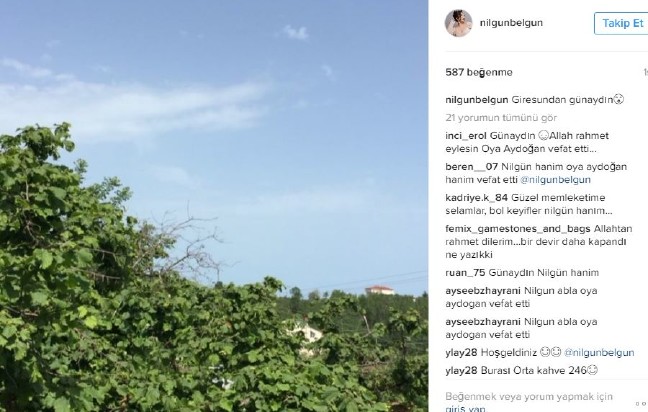Click 'giriş yap' login link
This screenshot has height=412, width=648.
point(465,408)
